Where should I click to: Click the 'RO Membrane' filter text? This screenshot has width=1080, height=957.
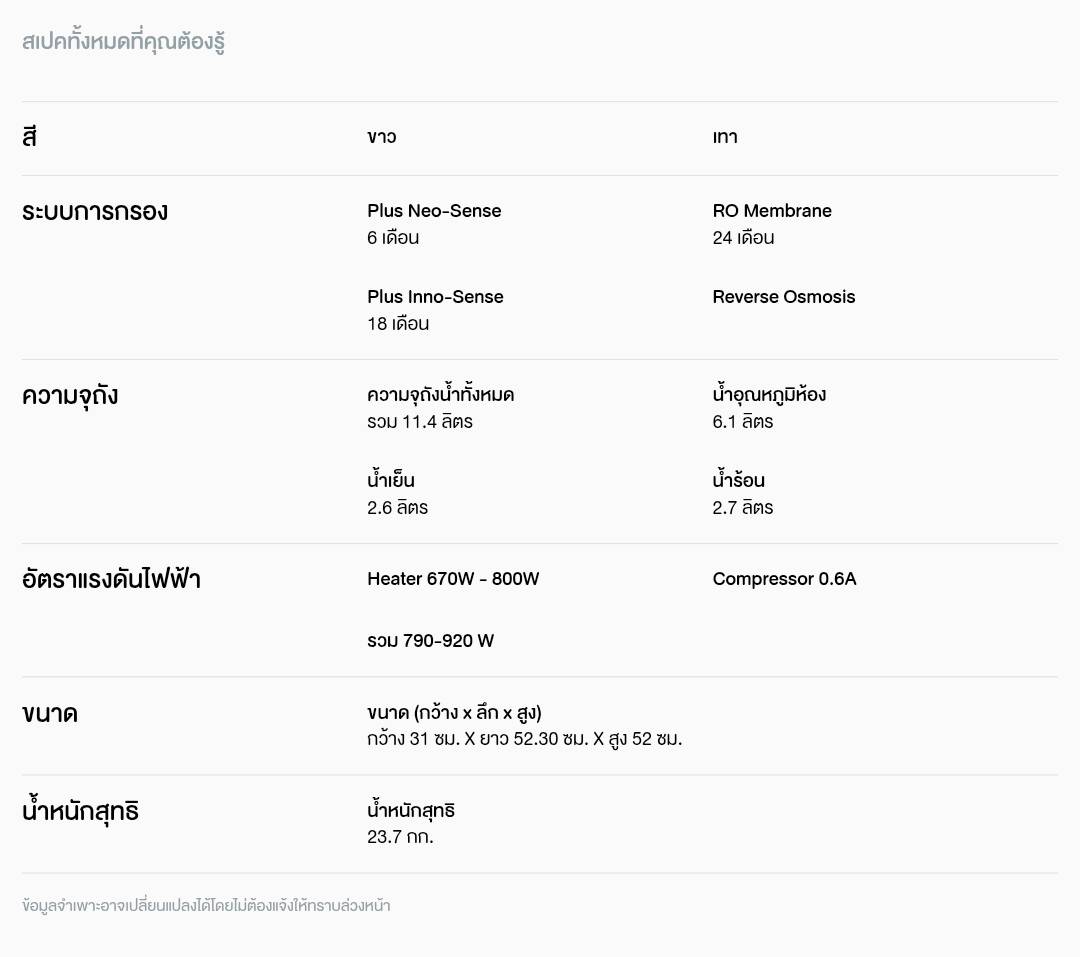point(772,211)
